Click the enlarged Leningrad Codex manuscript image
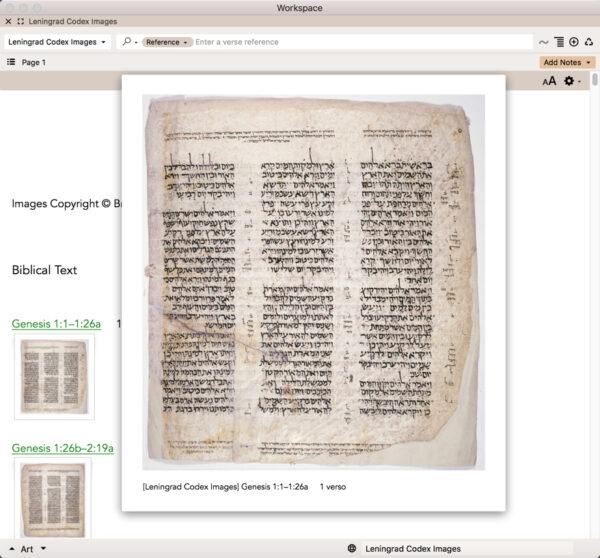This screenshot has height=558, width=600. [x=313, y=282]
